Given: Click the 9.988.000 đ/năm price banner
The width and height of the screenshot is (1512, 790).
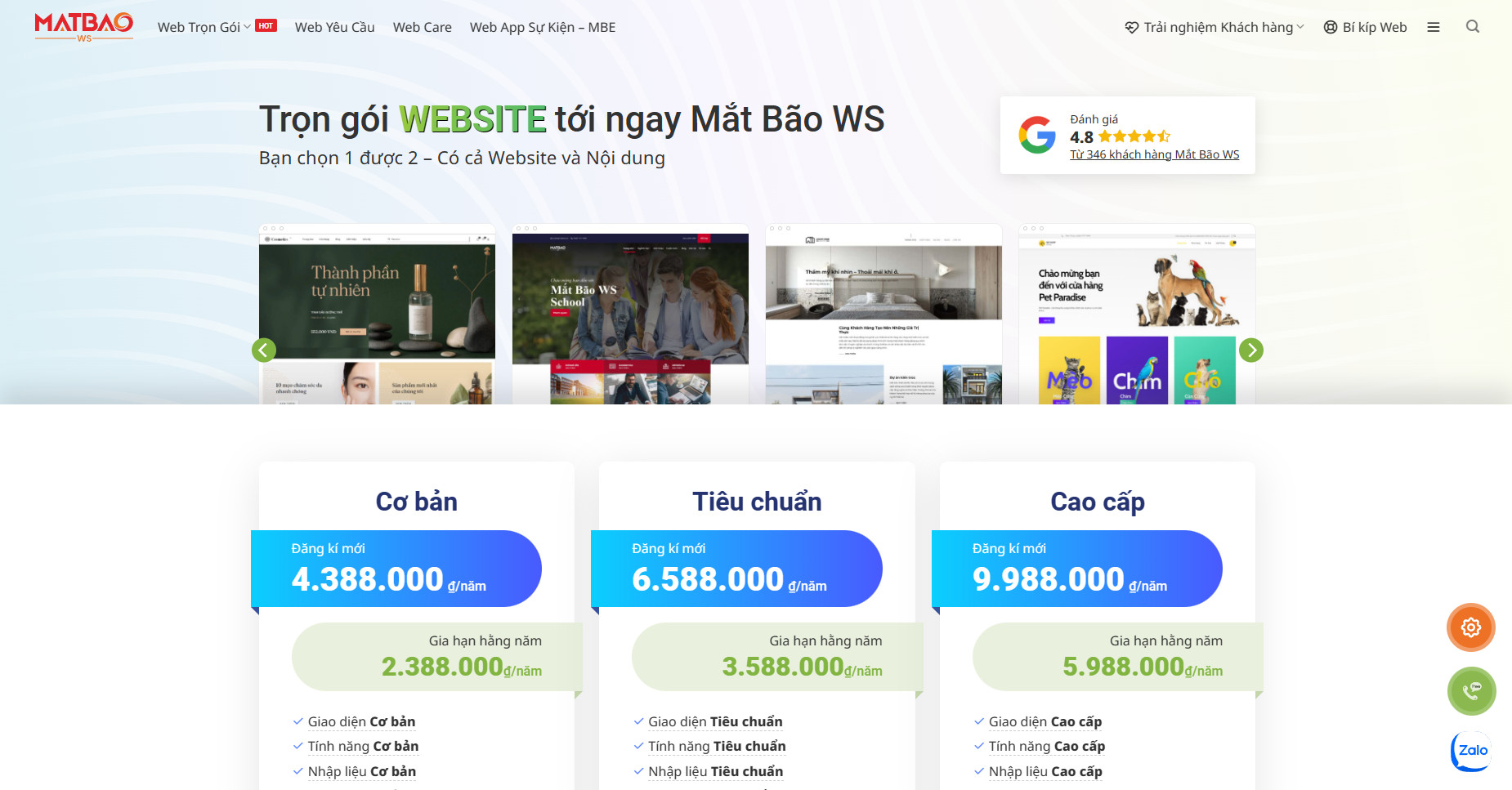Looking at the screenshot, I should click(x=1077, y=569).
